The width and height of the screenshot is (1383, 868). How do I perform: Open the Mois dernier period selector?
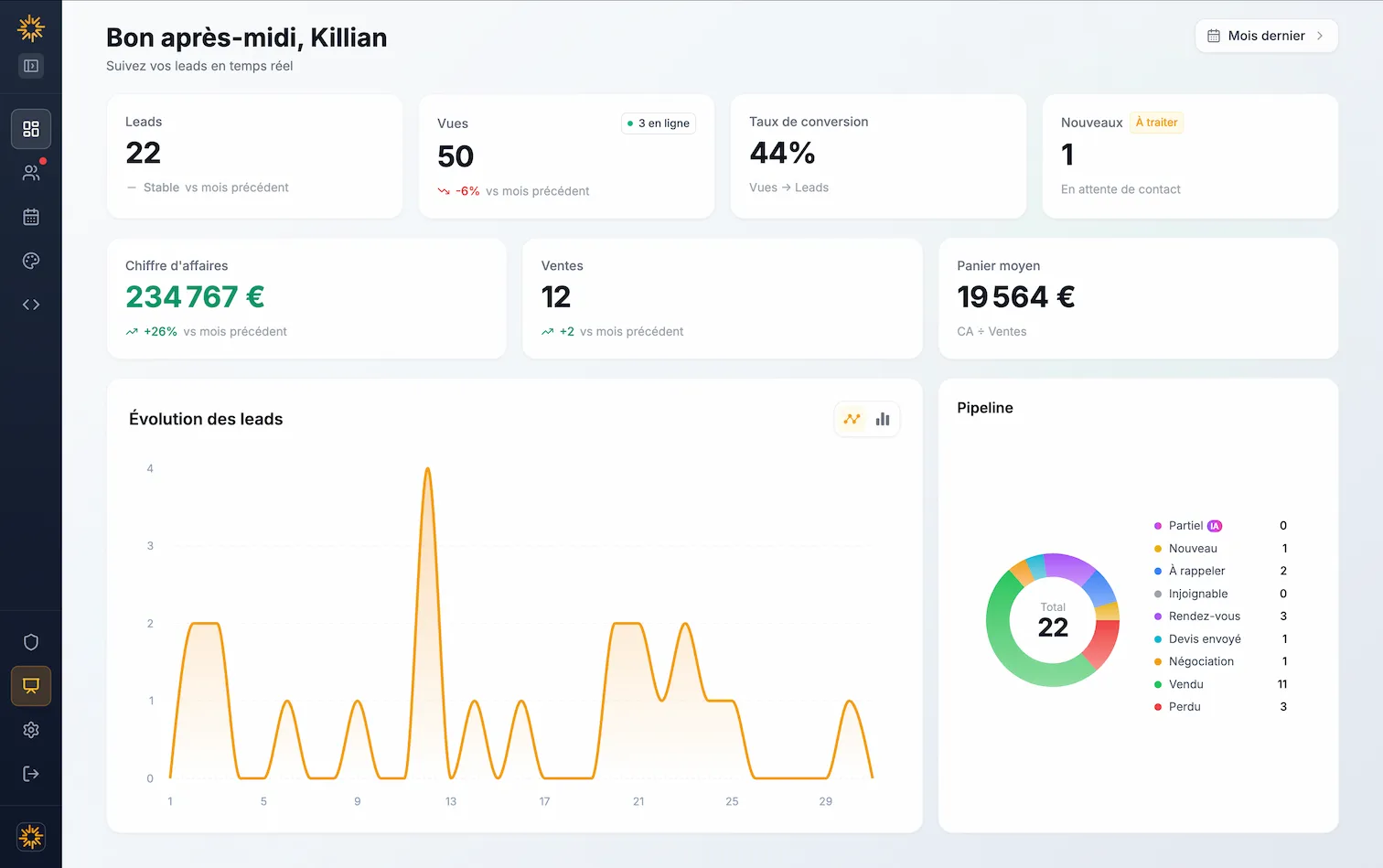(x=1263, y=36)
